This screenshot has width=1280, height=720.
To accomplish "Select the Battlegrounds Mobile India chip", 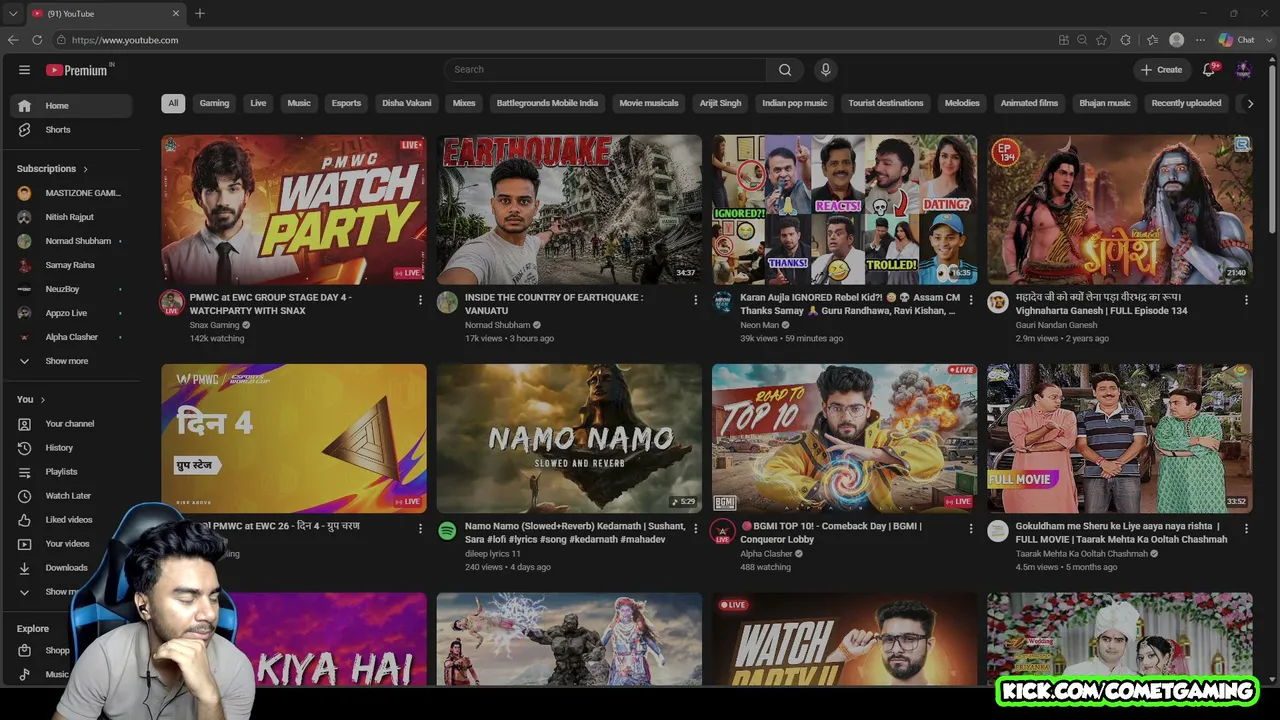I will (547, 103).
